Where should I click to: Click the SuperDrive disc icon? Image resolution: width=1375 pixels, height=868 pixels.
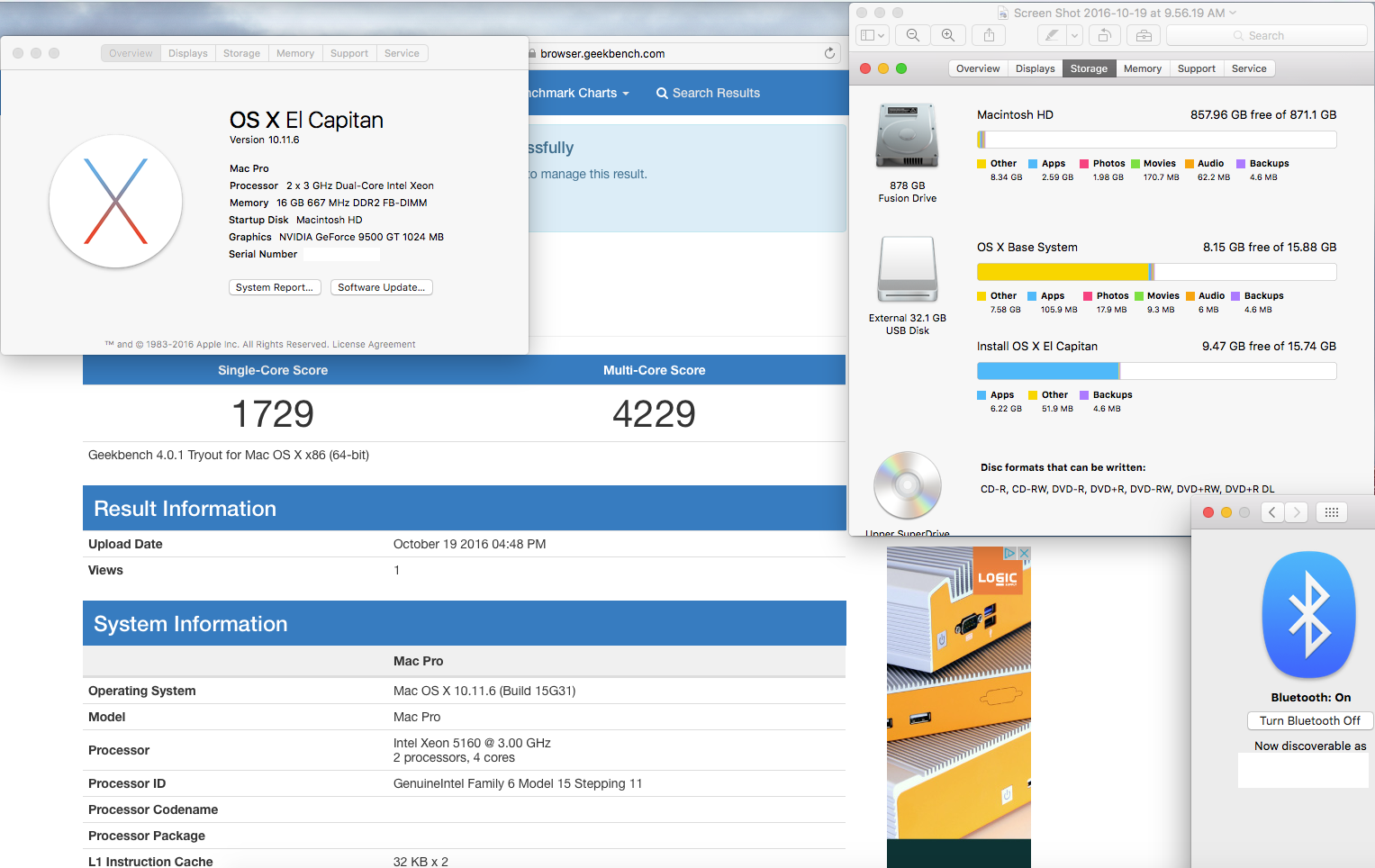coord(908,485)
